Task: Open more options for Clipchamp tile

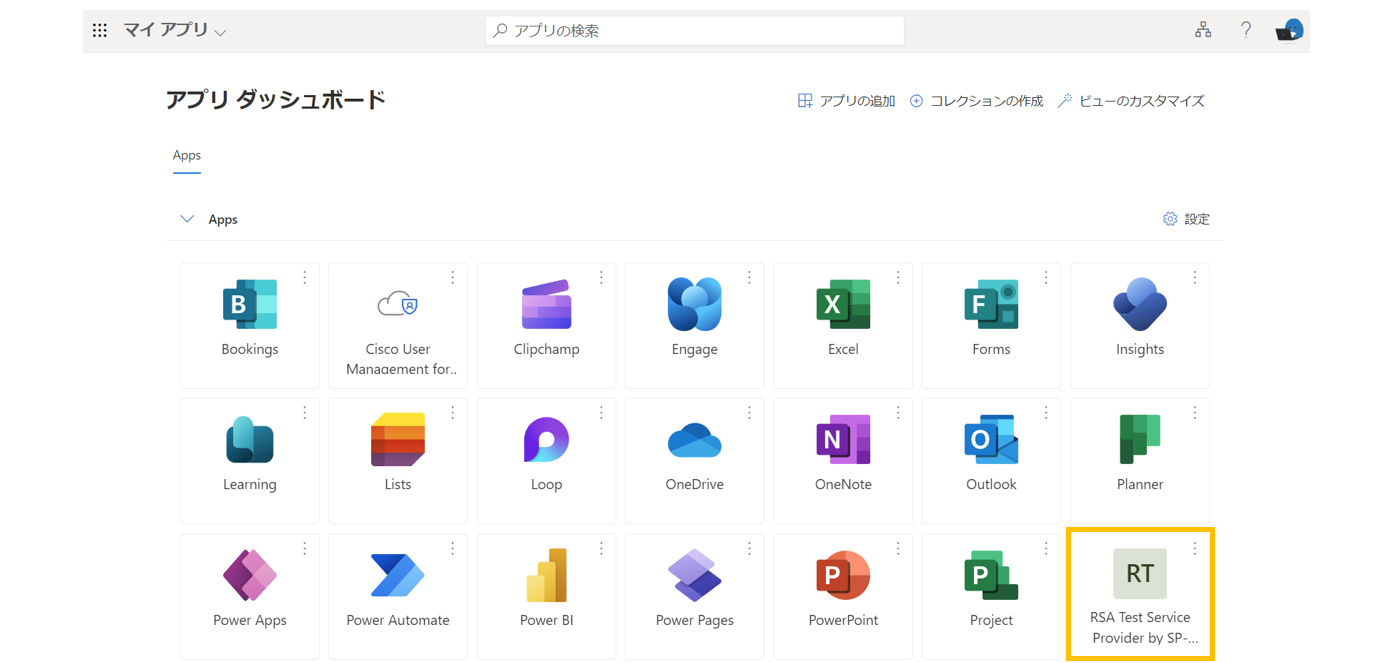Action: click(x=602, y=277)
